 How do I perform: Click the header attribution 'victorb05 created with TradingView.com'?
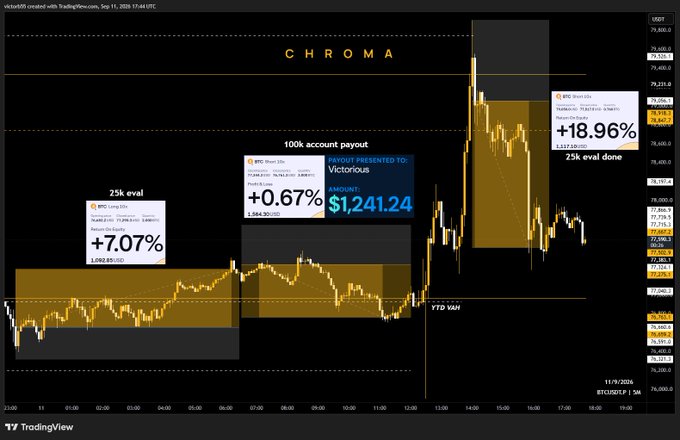80,6
